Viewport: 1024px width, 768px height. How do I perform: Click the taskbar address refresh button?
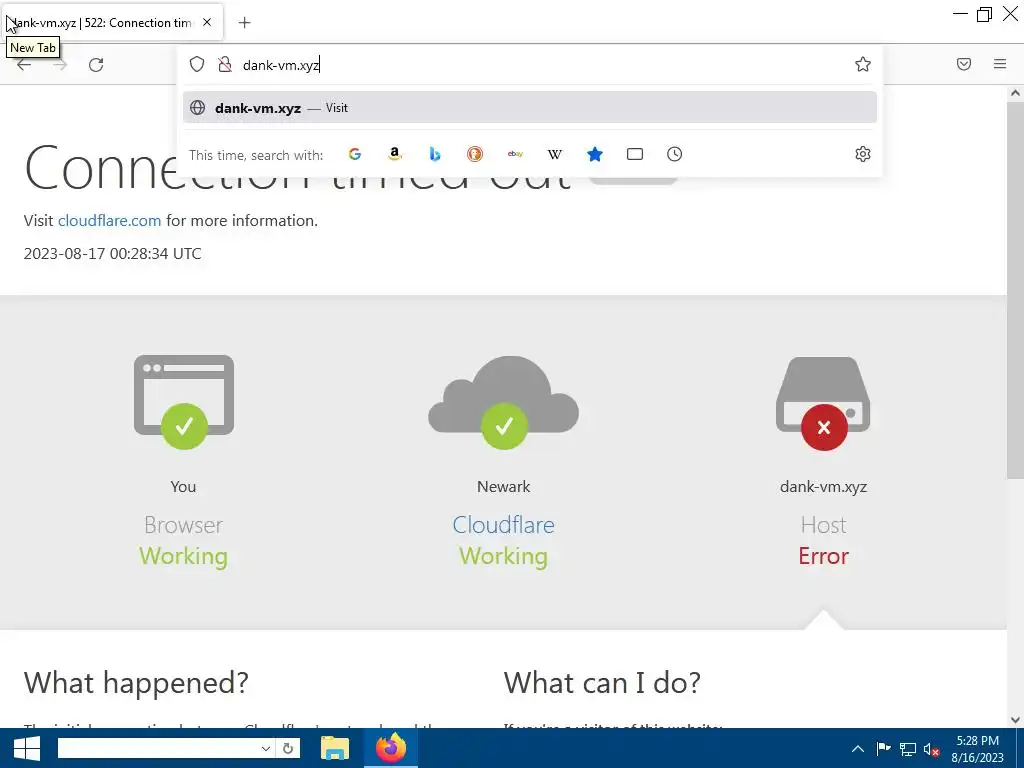(x=287, y=748)
